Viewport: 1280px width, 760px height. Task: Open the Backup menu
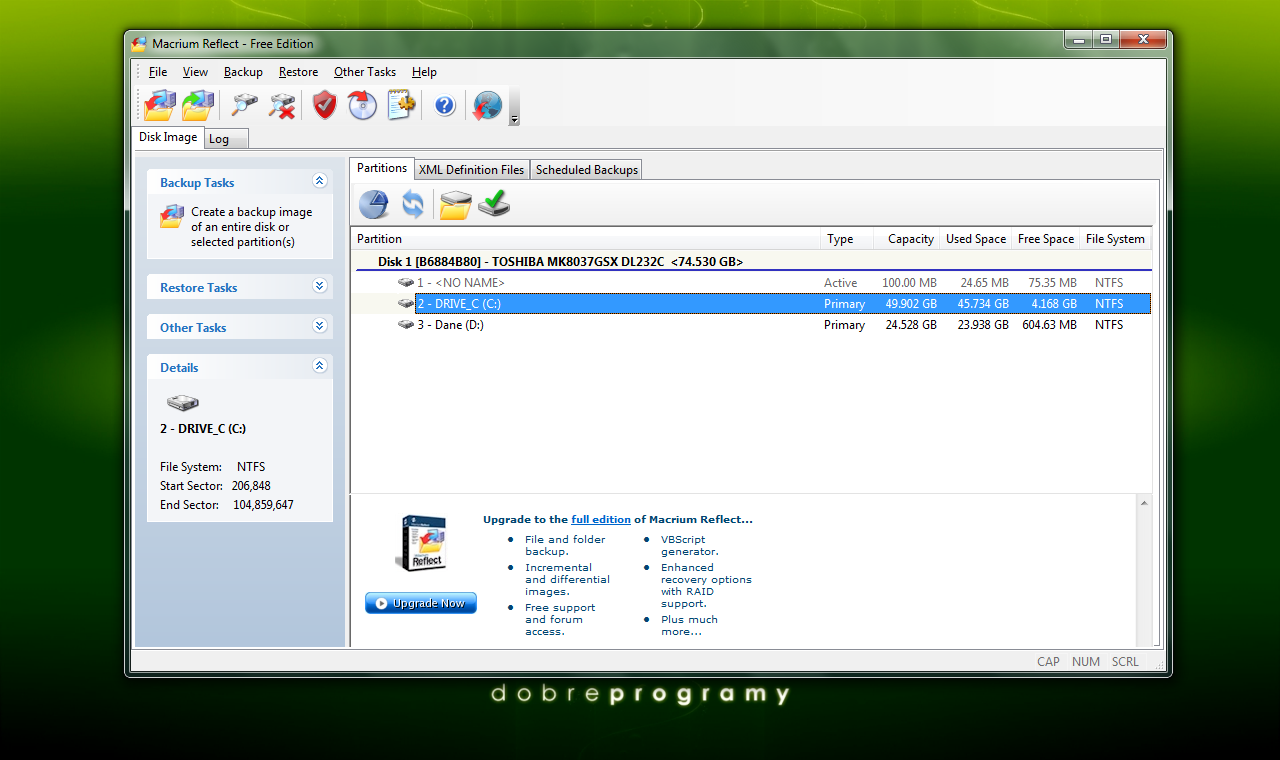click(x=243, y=72)
